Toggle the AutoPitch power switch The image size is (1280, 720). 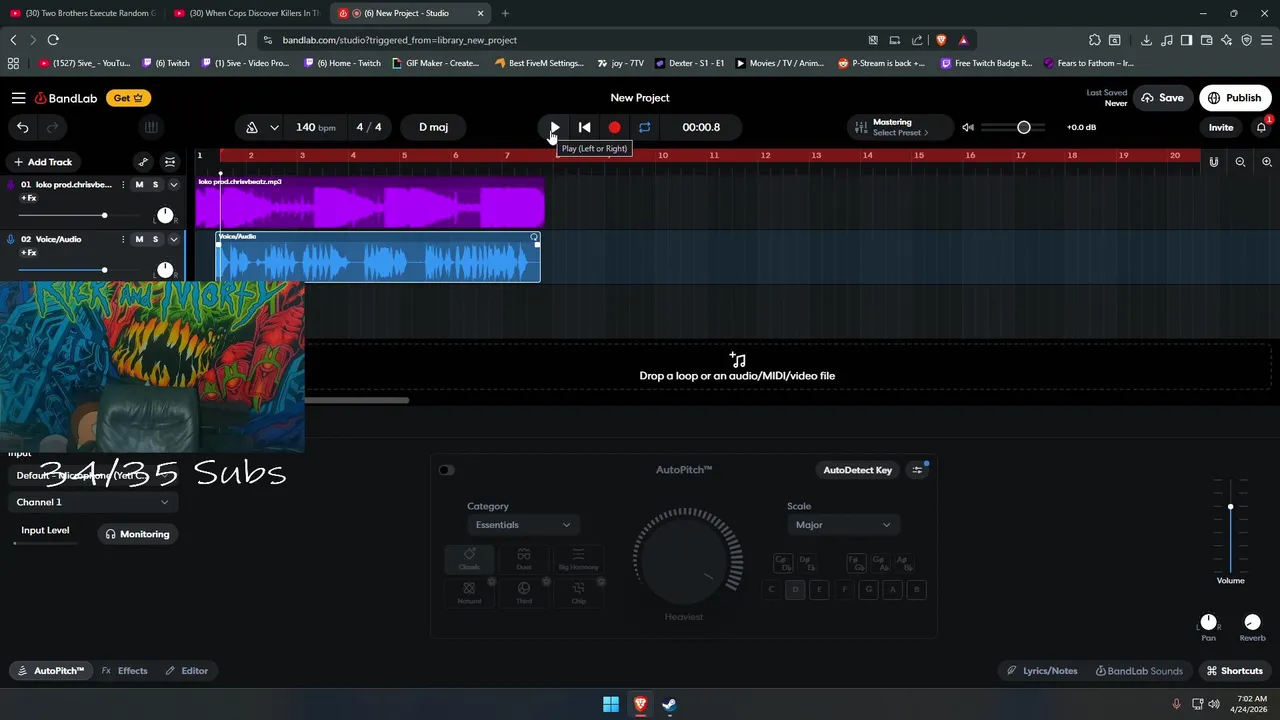[x=446, y=470]
